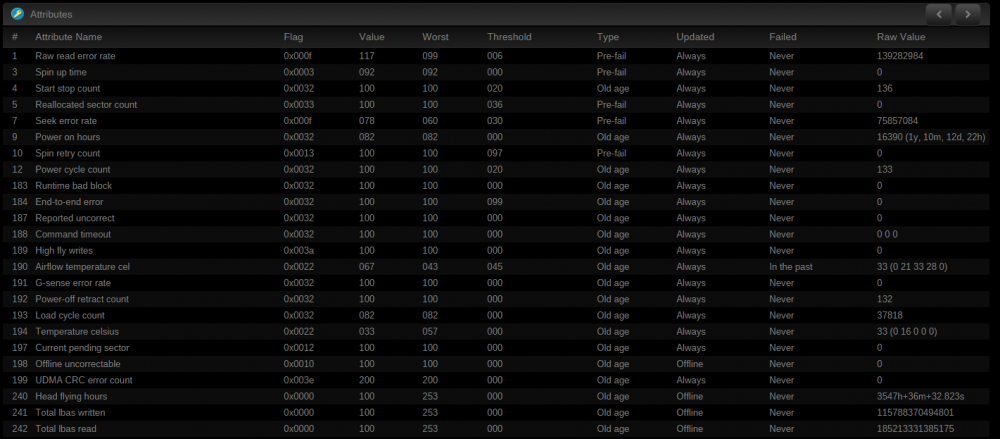The width and height of the screenshot is (1000, 439).
Task: Click the previous arrow button in Attributes header
Action: pos(939,13)
